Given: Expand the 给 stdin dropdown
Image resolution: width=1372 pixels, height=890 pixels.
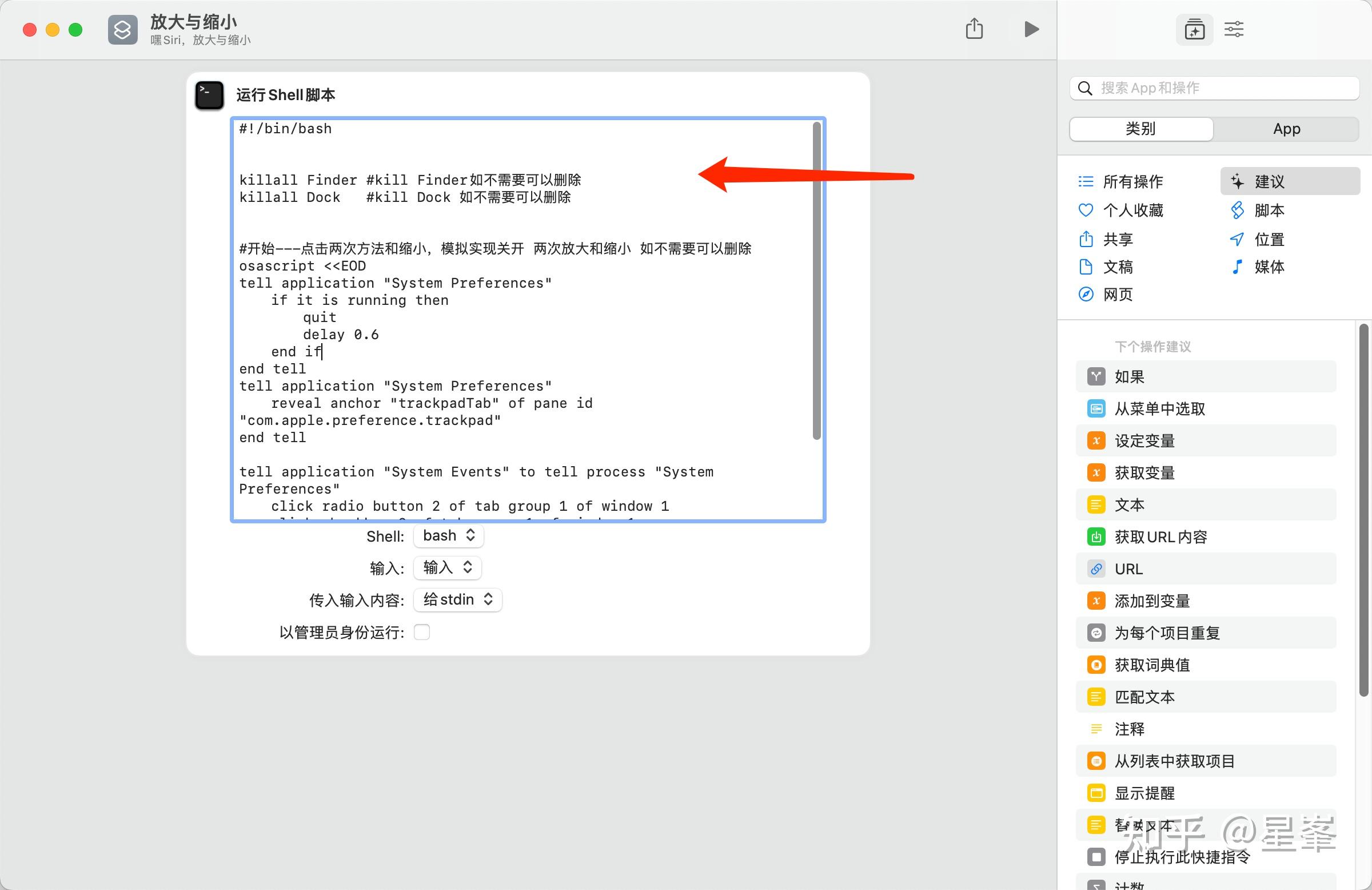Looking at the screenshot, I should click(458, 600).
